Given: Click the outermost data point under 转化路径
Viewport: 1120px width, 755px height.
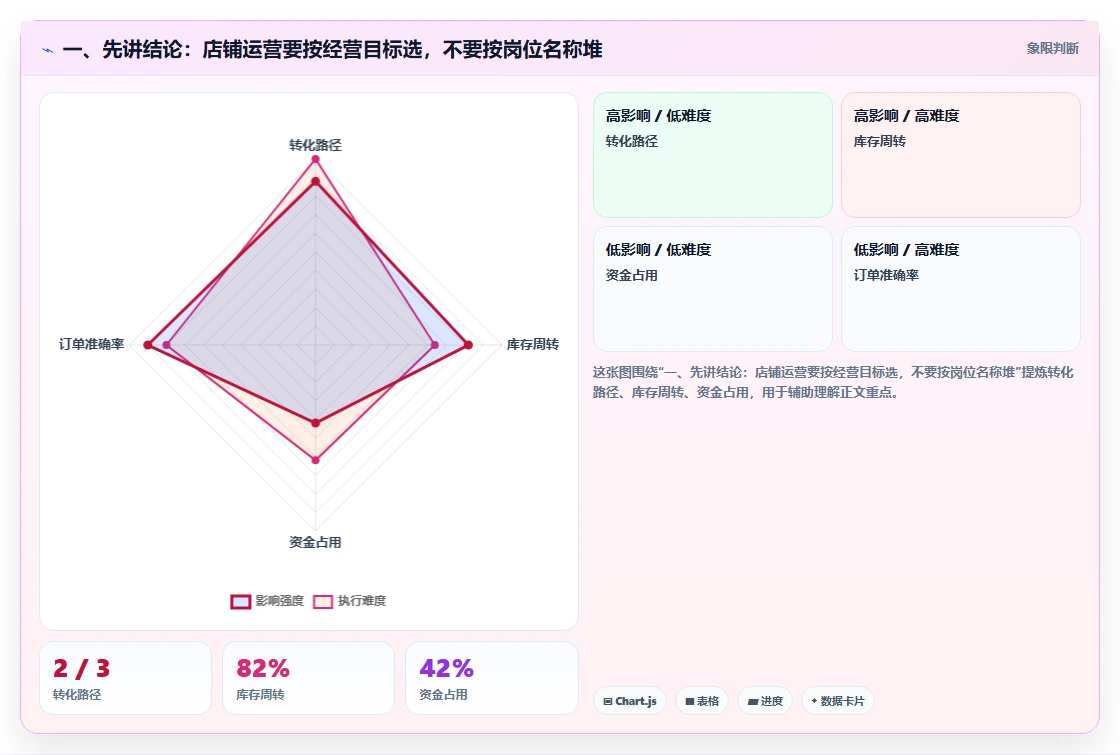Looking at the screenshot, I should (x=315, y=159).
